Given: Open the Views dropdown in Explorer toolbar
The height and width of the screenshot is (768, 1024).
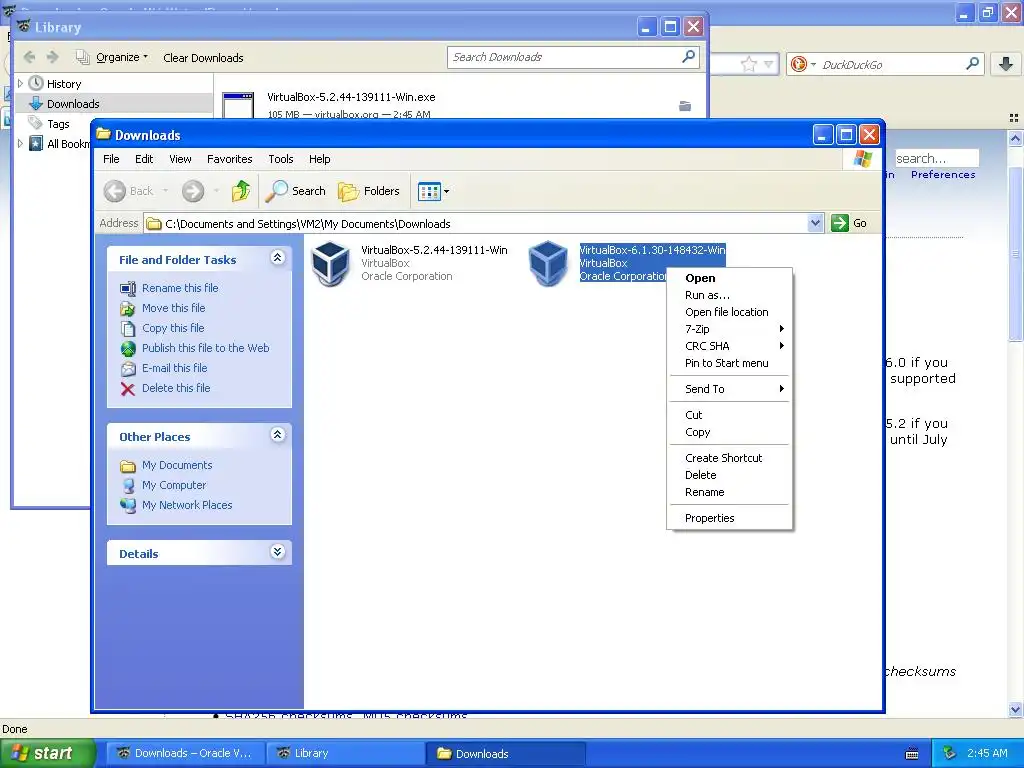Looking at the screenshot, I should pyautogui.click(x=433, y=191).
